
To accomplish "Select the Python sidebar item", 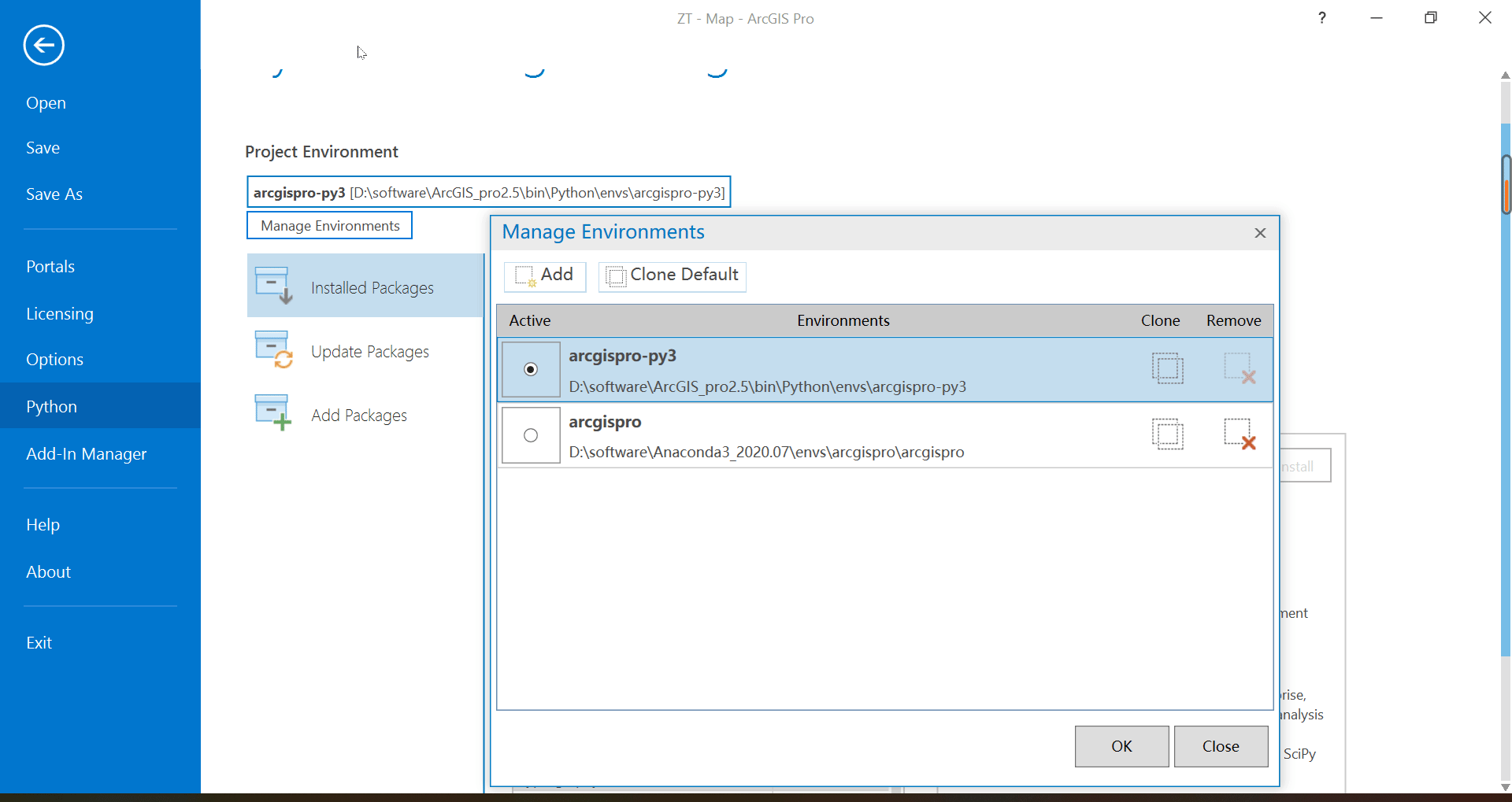I will click(100, 406).
